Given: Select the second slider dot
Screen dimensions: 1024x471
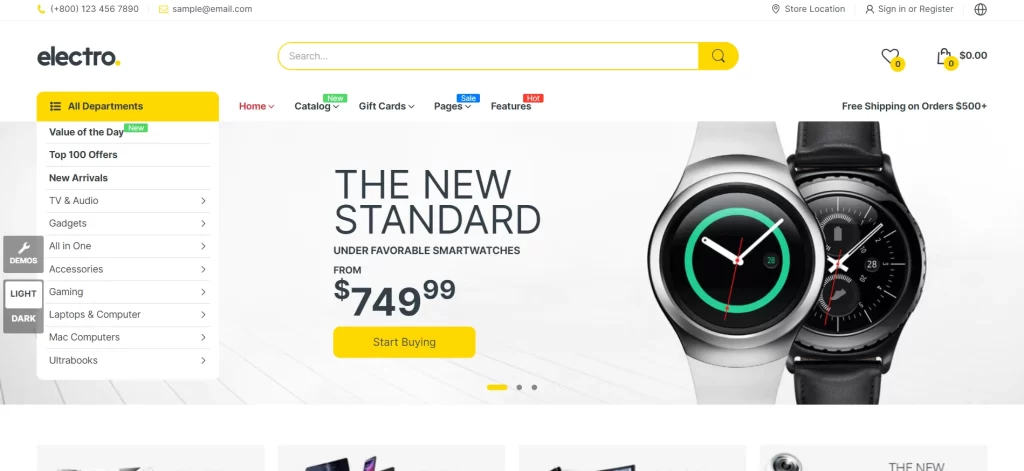Looking at the screenshot, I should click(519, 387).
